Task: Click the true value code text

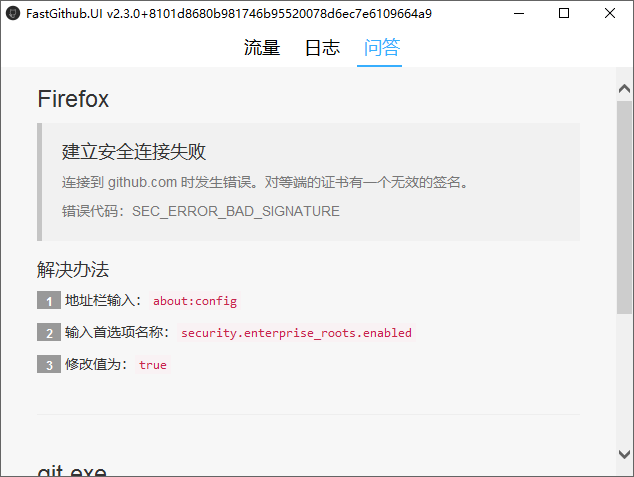Action: (153, 365)
